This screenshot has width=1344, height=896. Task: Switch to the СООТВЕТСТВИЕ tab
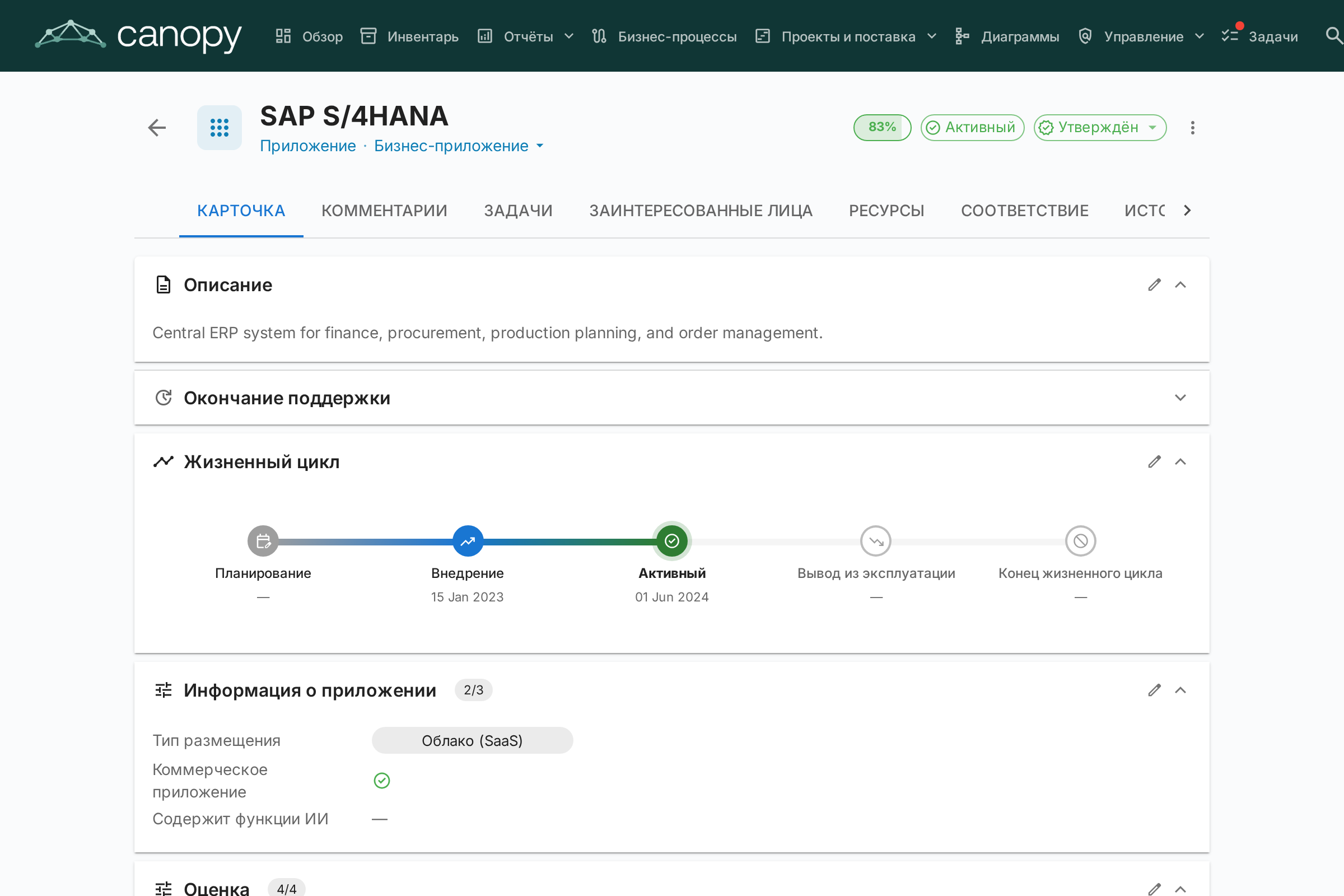1025,211
